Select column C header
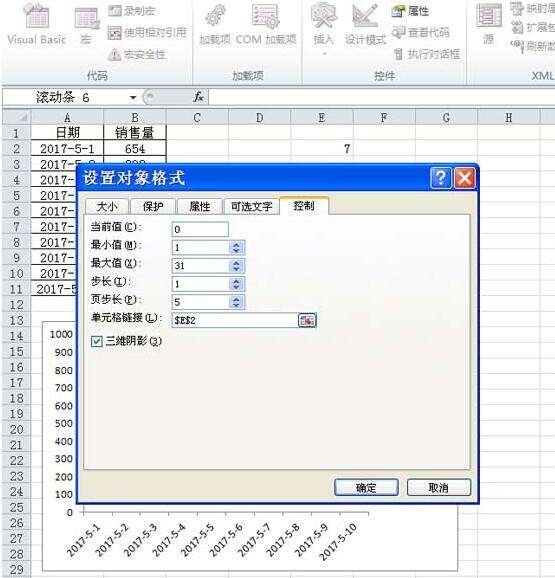The image size is (555, 578). [197, 118]
